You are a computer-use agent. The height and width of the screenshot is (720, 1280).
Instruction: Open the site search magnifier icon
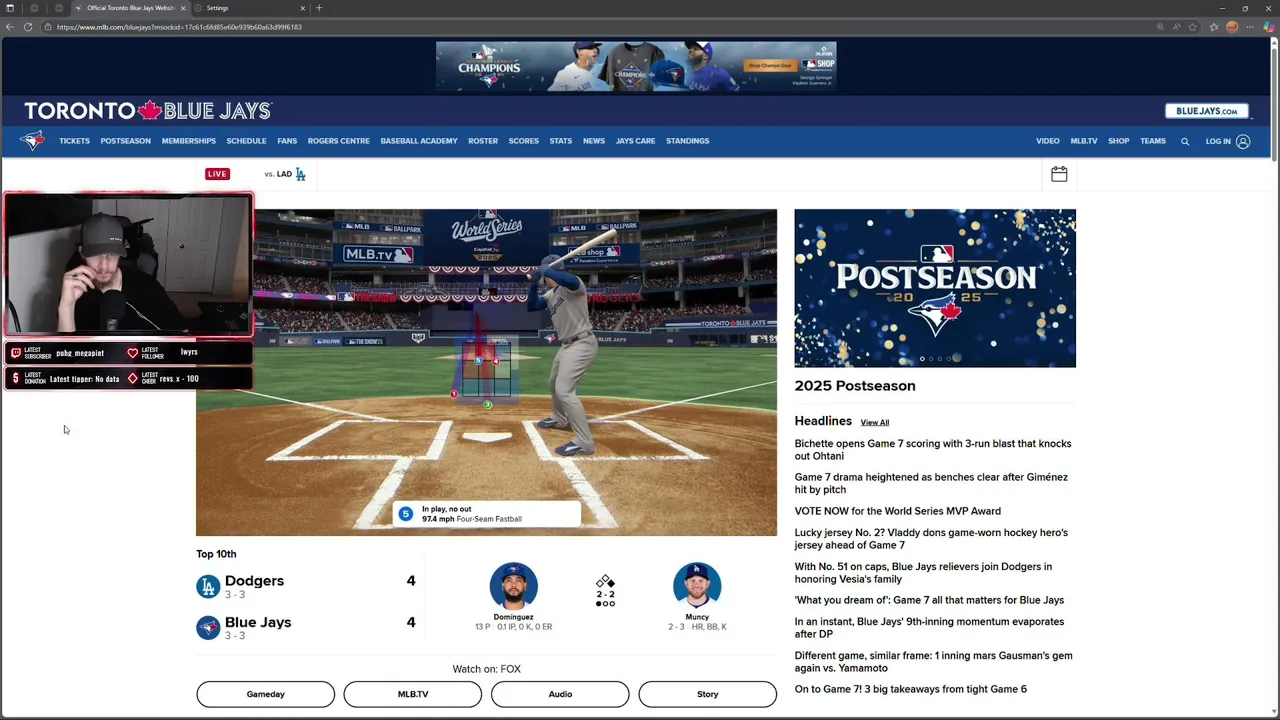click(1185, 142)
